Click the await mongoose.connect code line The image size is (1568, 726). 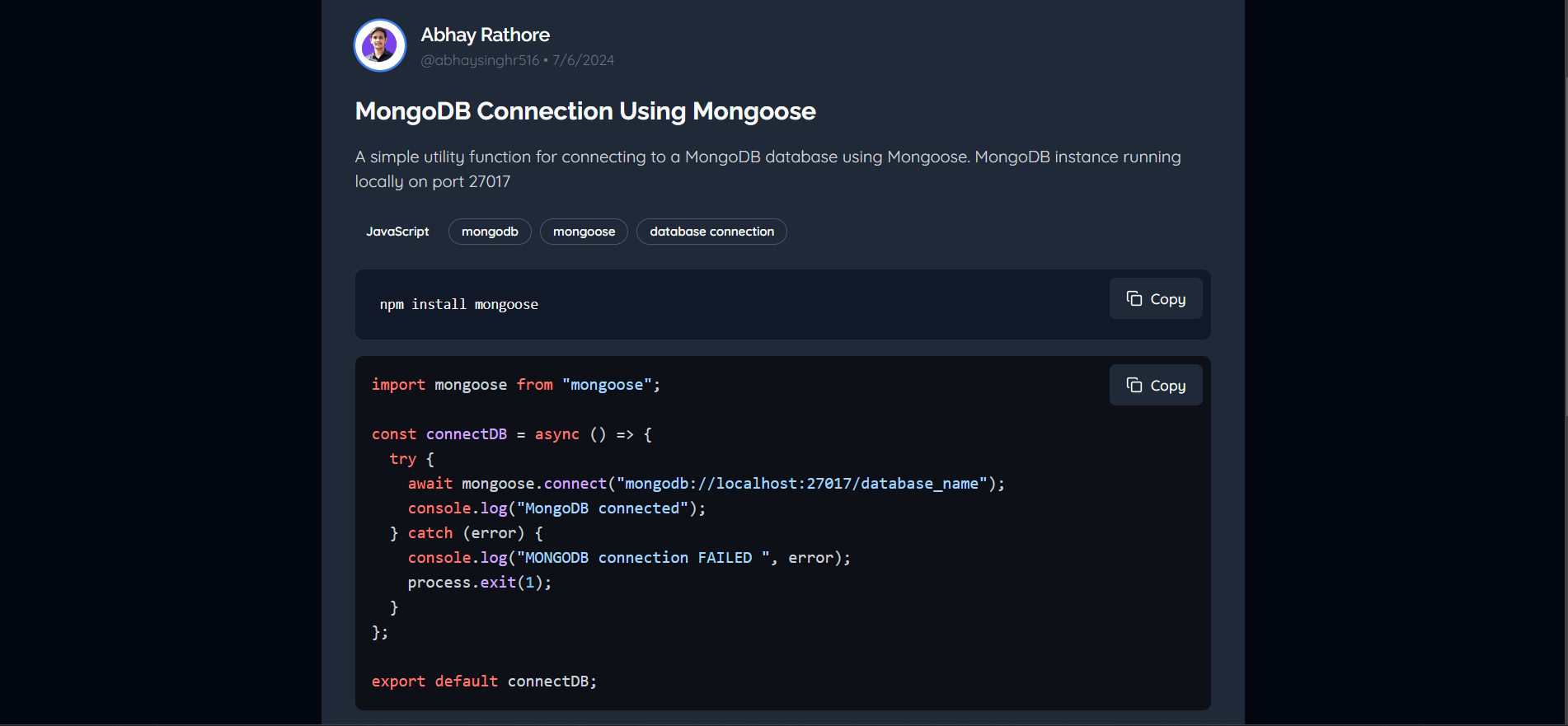(707, 484)
